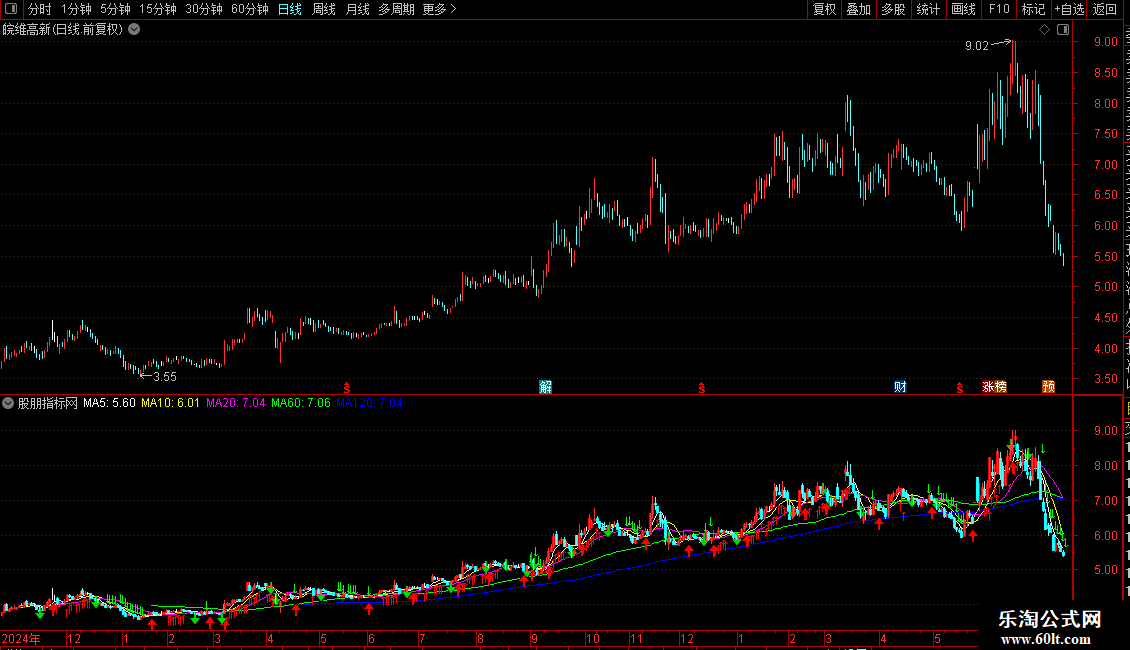The width and height of the screenshot is (1130, 650).
Task: Click the 3.55 low price label
Action: tap(165, 377)
